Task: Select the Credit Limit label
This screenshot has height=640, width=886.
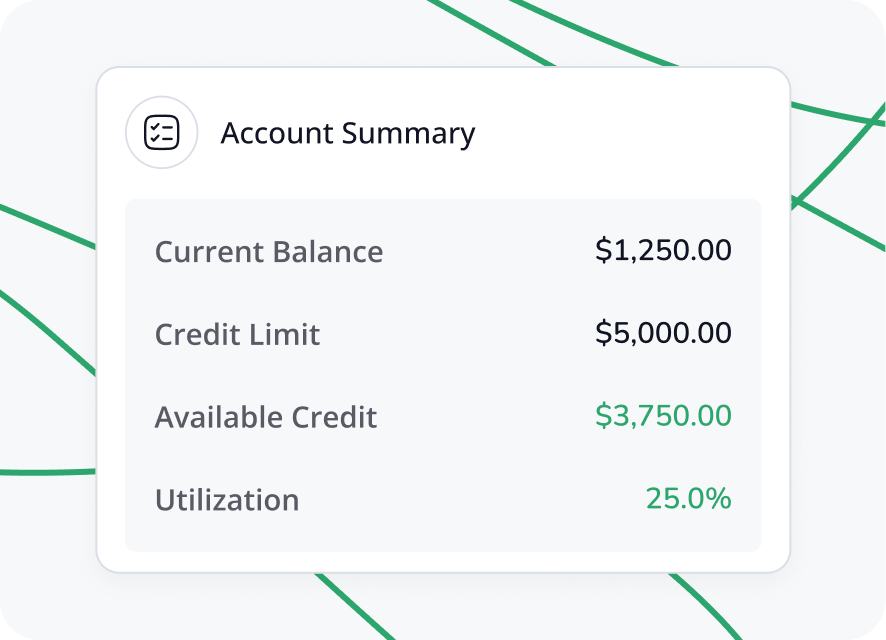Action: (x=237, y=334)
